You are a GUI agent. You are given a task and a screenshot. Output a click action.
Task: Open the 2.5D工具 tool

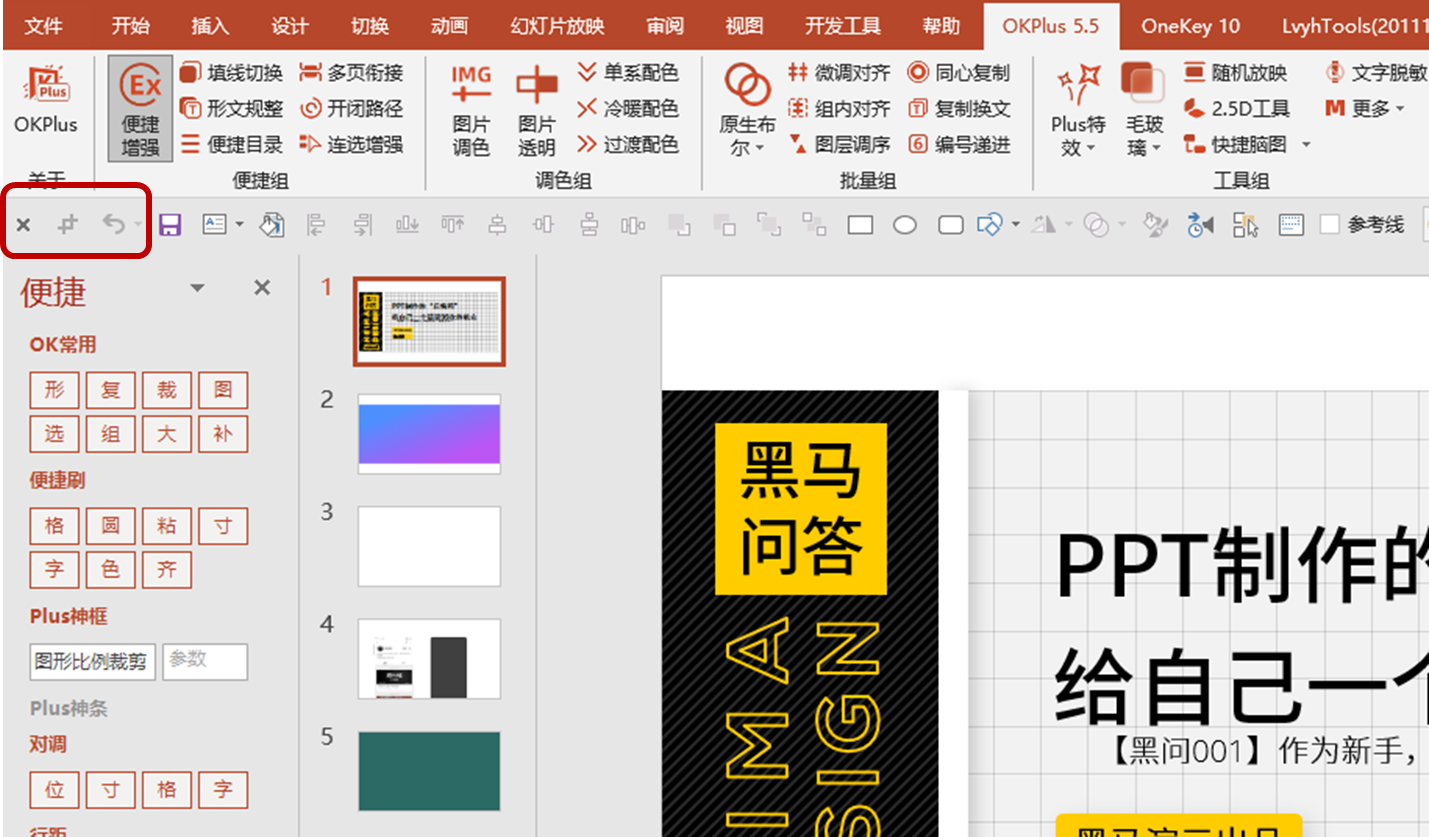point(1237,109)
